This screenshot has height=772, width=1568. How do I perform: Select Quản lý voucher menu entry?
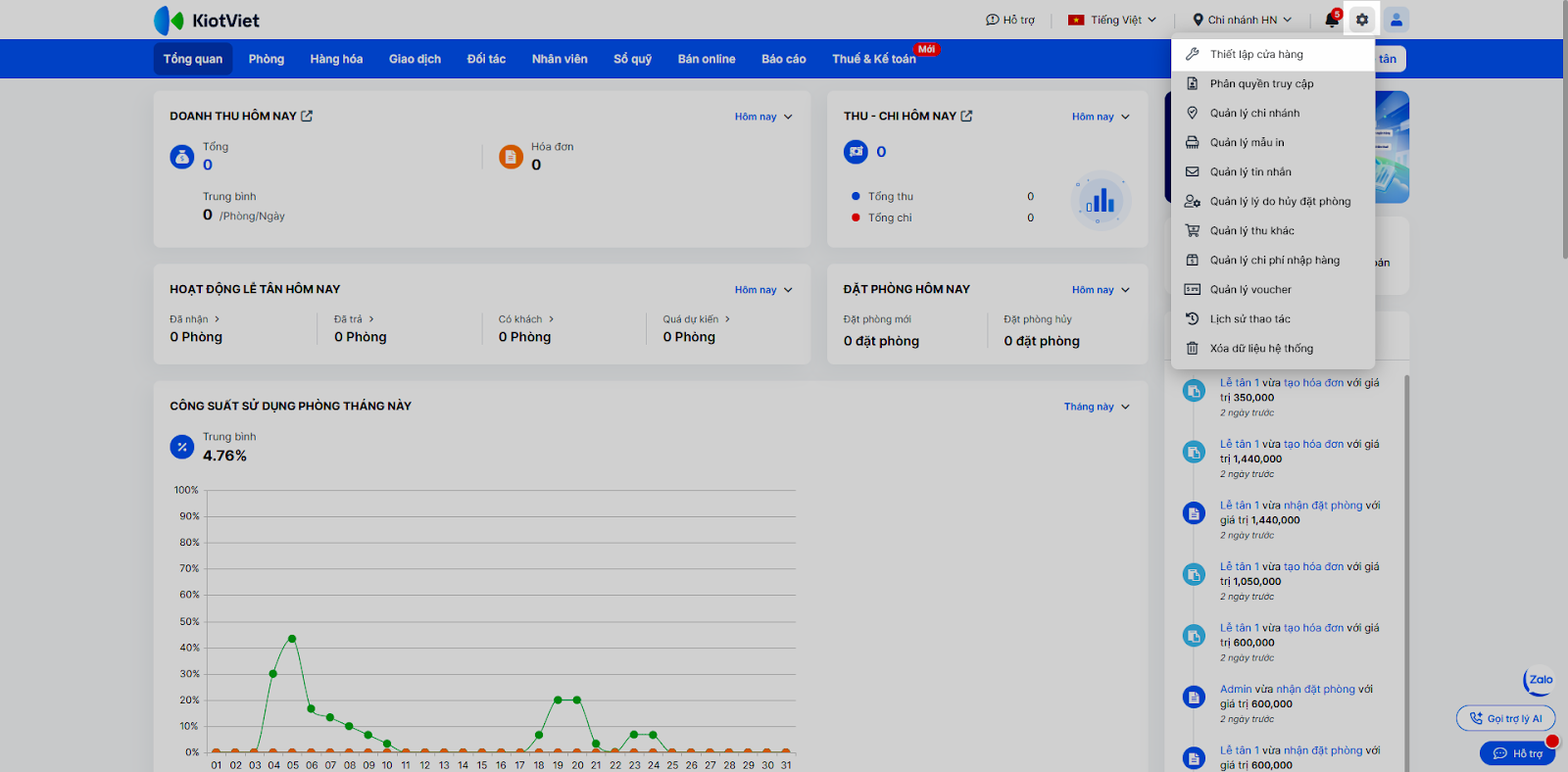pos(1273,289)
